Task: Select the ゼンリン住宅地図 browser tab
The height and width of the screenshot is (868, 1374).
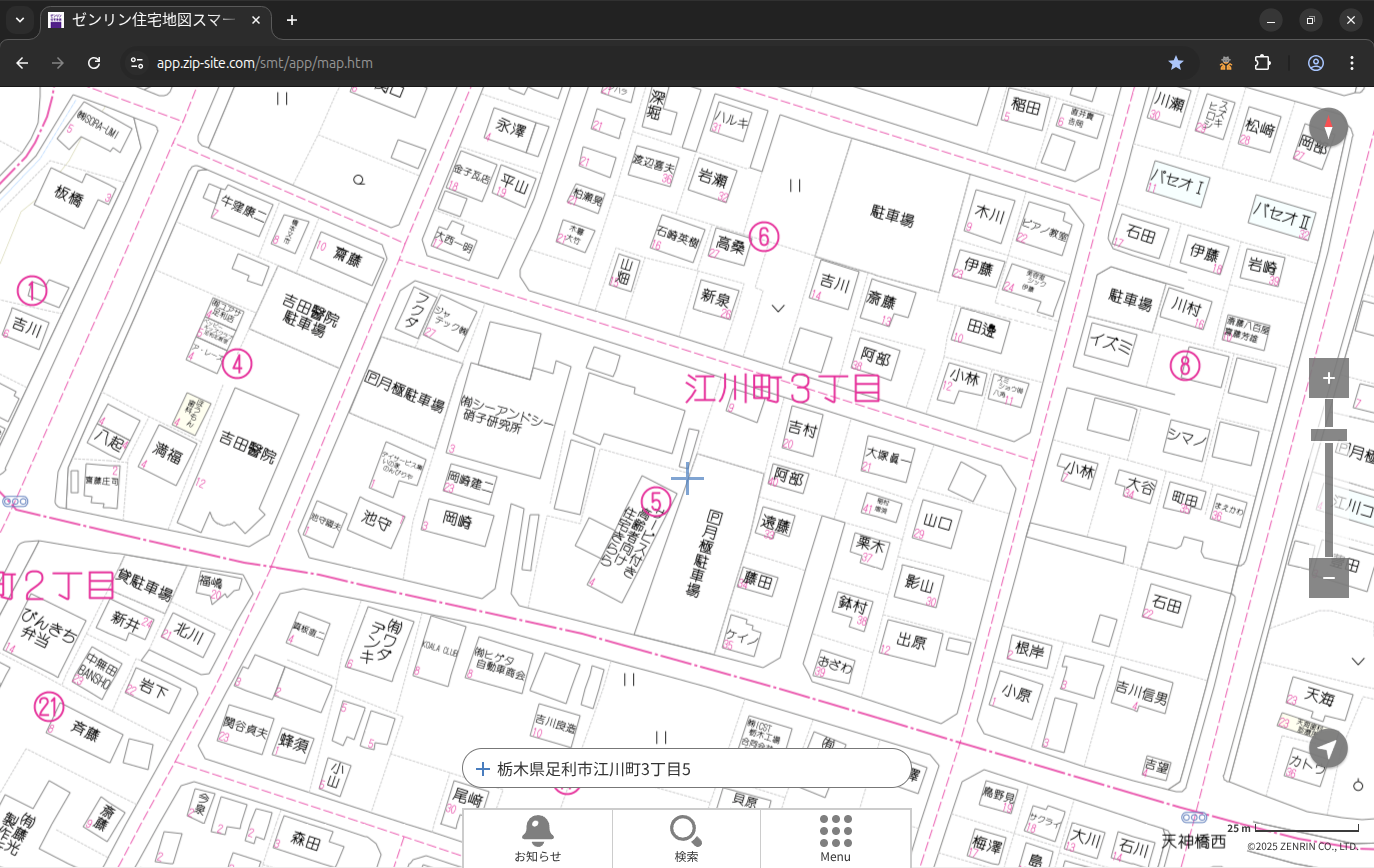Action: pyautogui.click(x=155, y=20)
